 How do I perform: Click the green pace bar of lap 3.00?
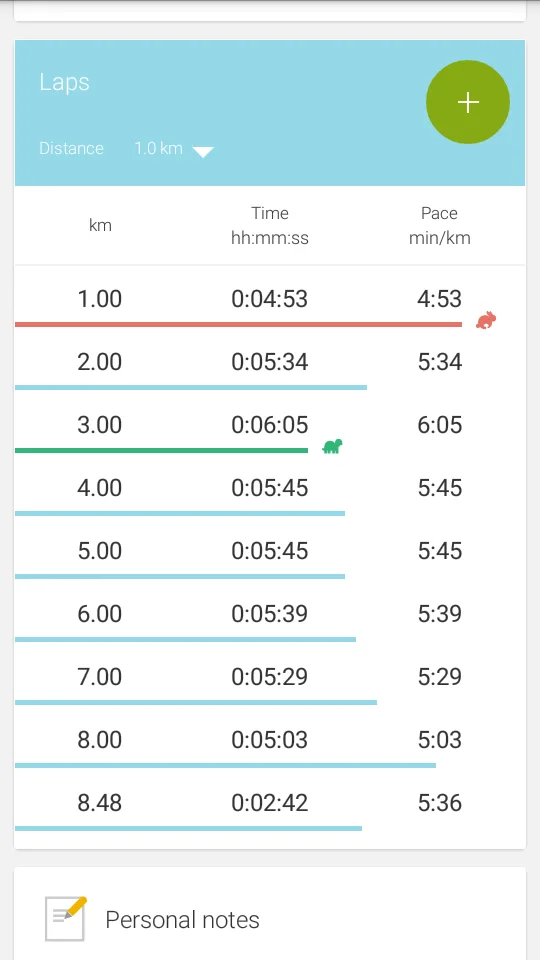click(x=161, y=450)
